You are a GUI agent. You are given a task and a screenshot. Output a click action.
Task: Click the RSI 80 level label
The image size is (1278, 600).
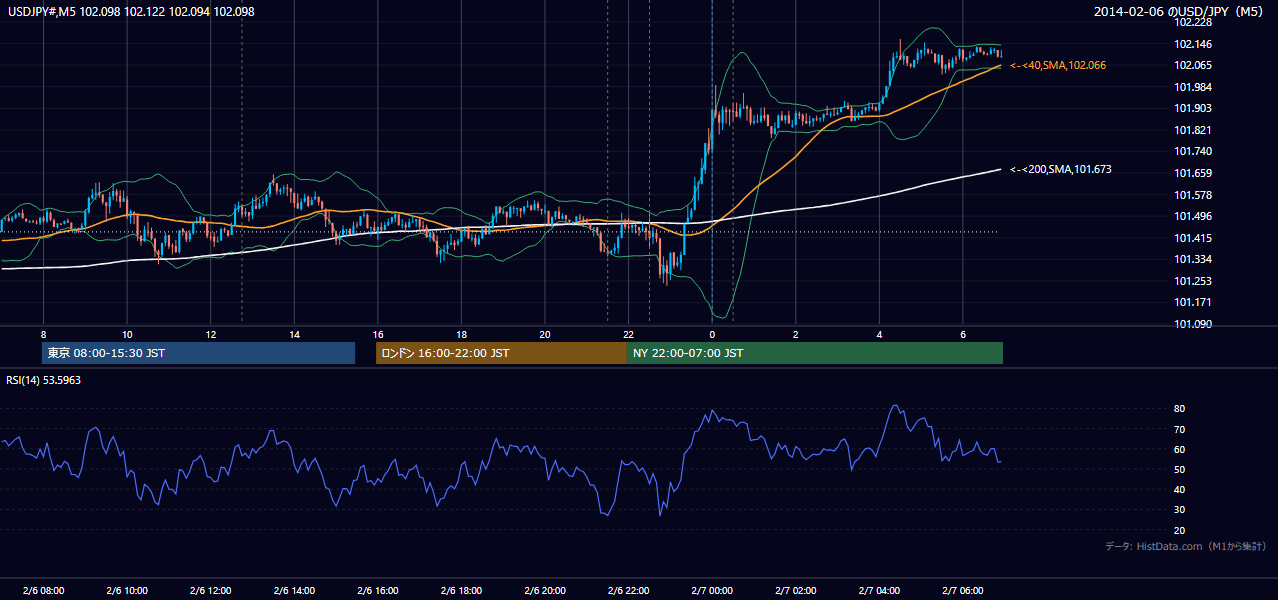pyautogui.click(x=1180, y=409)
